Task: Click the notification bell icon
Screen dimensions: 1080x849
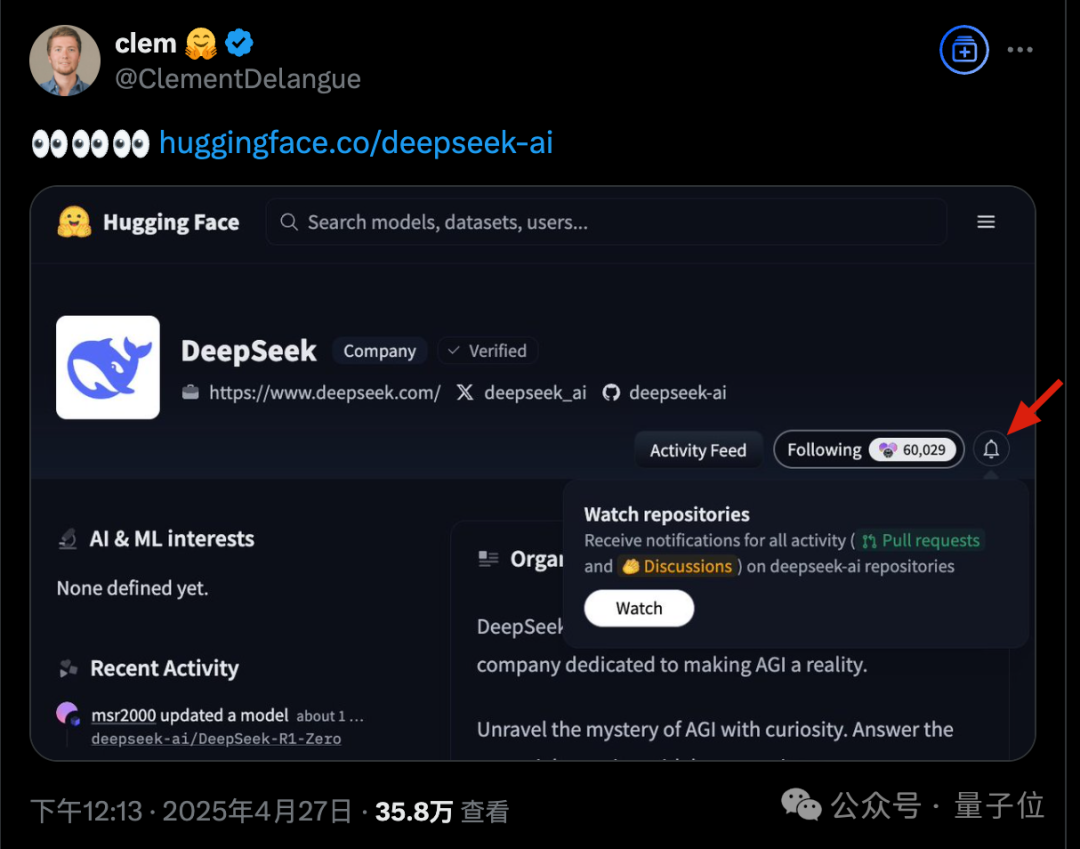Action: pos(991,449)
